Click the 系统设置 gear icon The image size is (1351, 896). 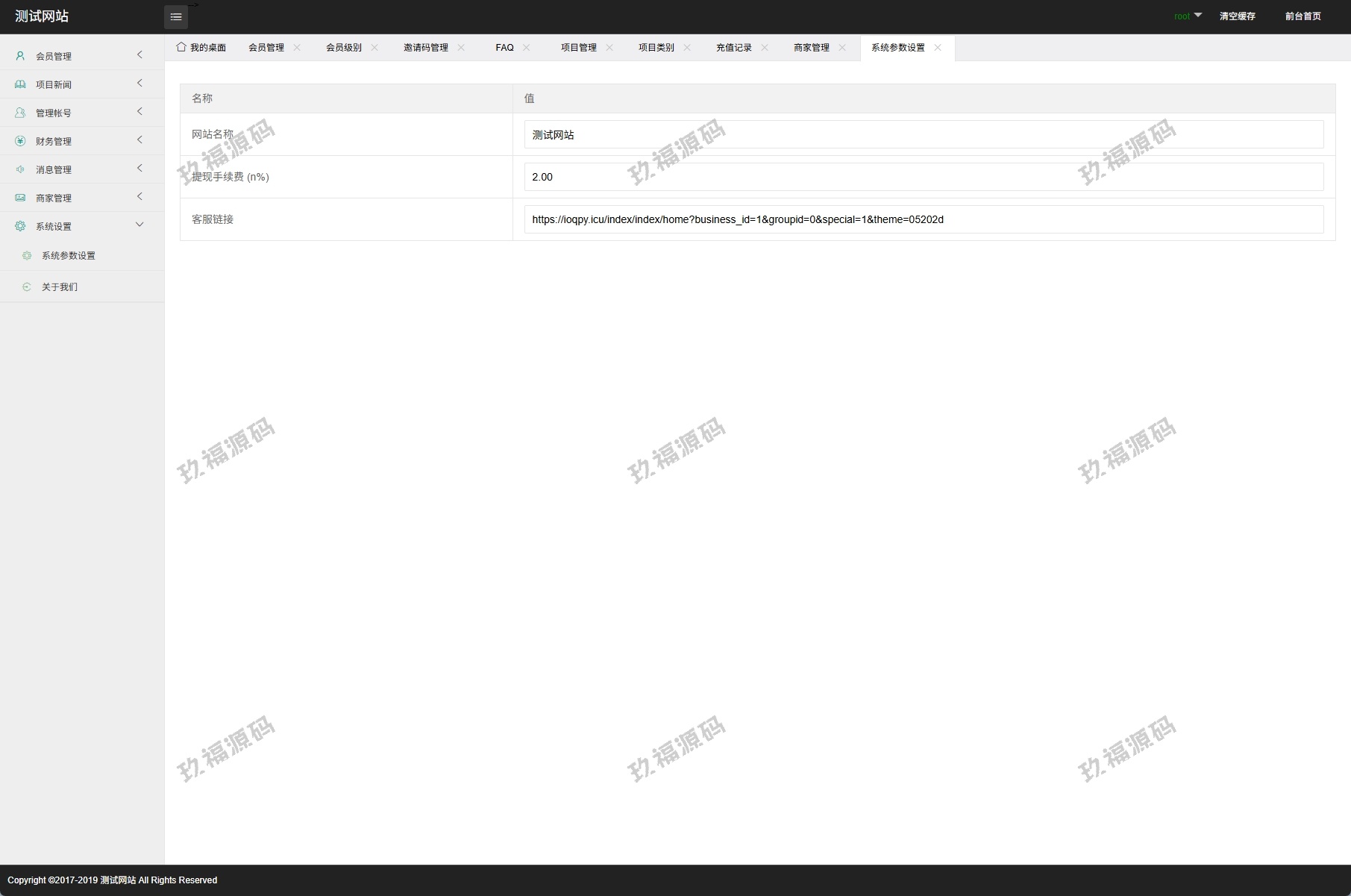pos(20,226)
